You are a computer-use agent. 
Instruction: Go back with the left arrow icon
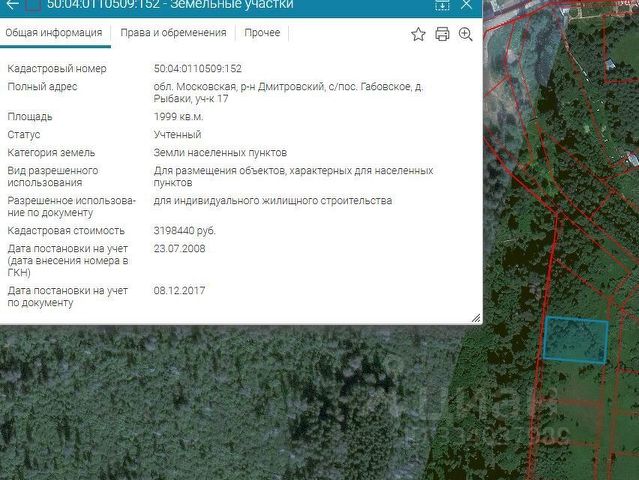pyautogui.click(x=12, y=4)
